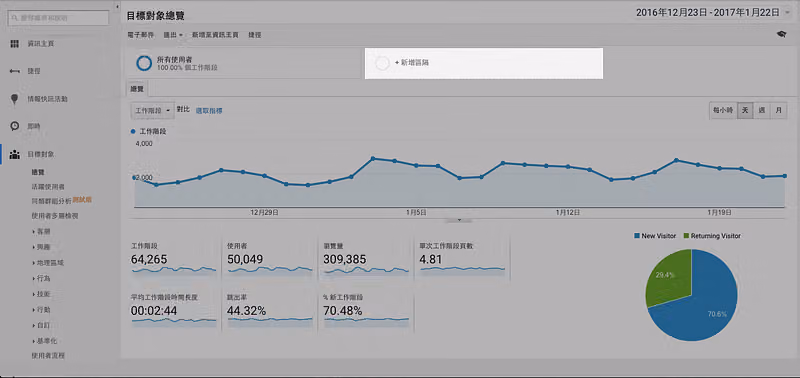This screenshot has height=378, width=800.
Task: Collapse the chart using the small handle arrow
Action: (x=459, y=220)
